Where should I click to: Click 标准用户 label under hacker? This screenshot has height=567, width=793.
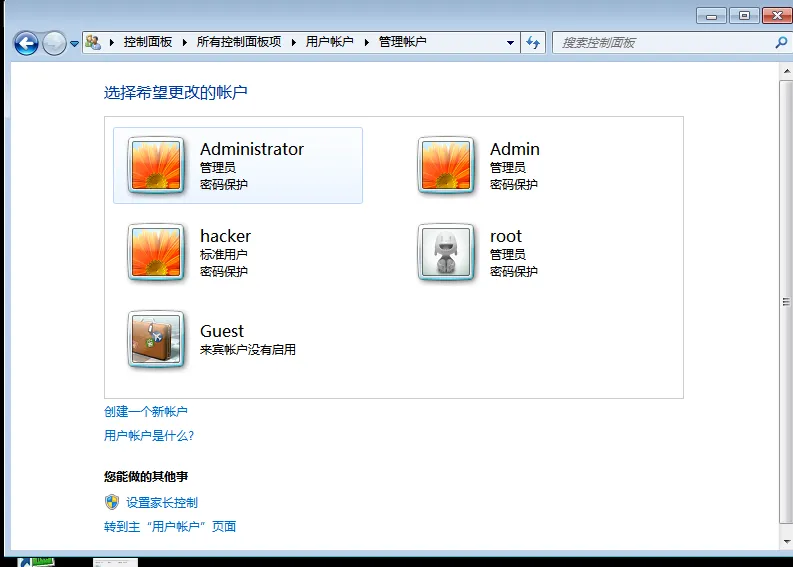click(x=224, y=254)
